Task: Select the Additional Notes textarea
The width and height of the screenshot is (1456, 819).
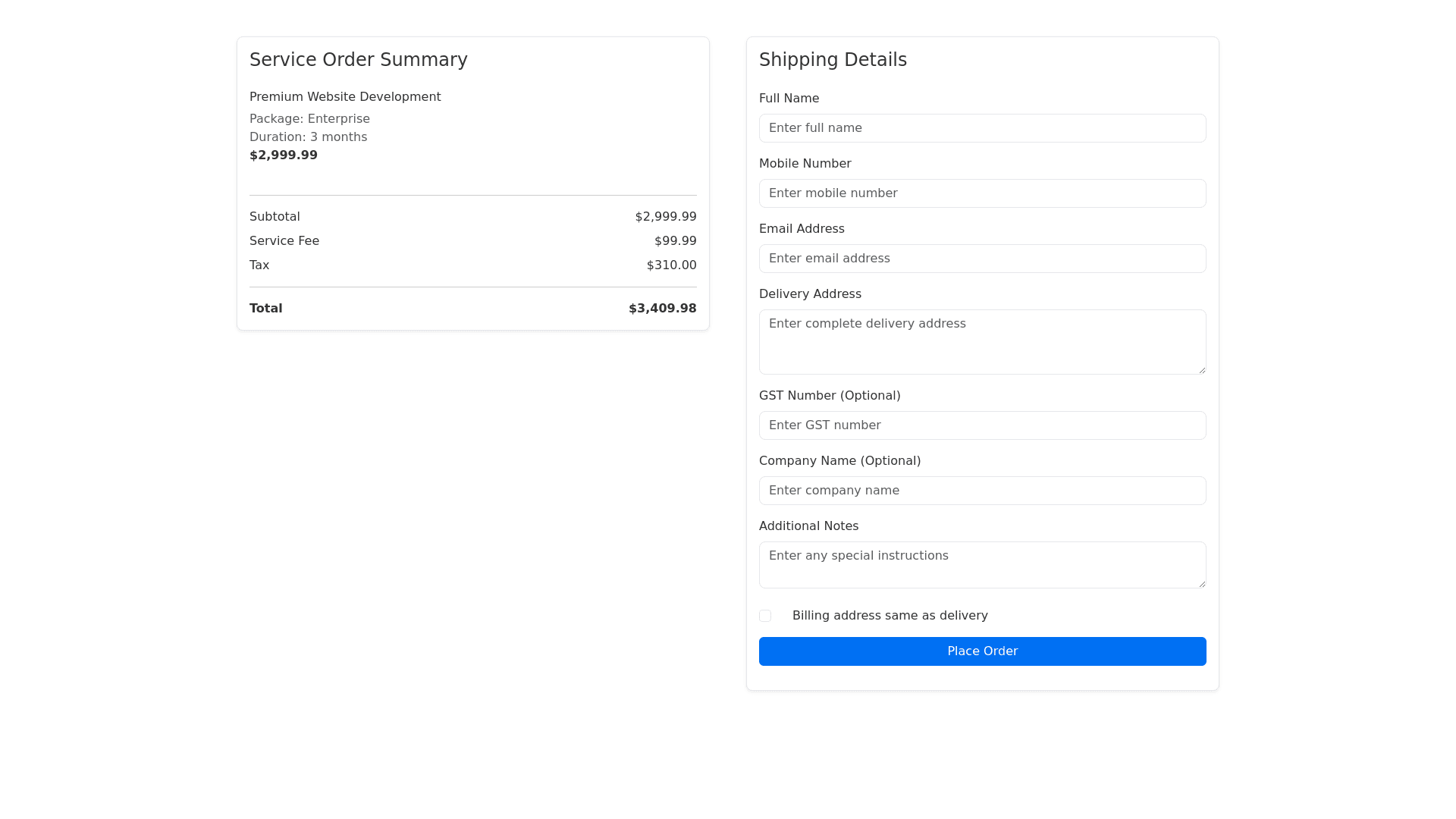Action: click(982, 564)
